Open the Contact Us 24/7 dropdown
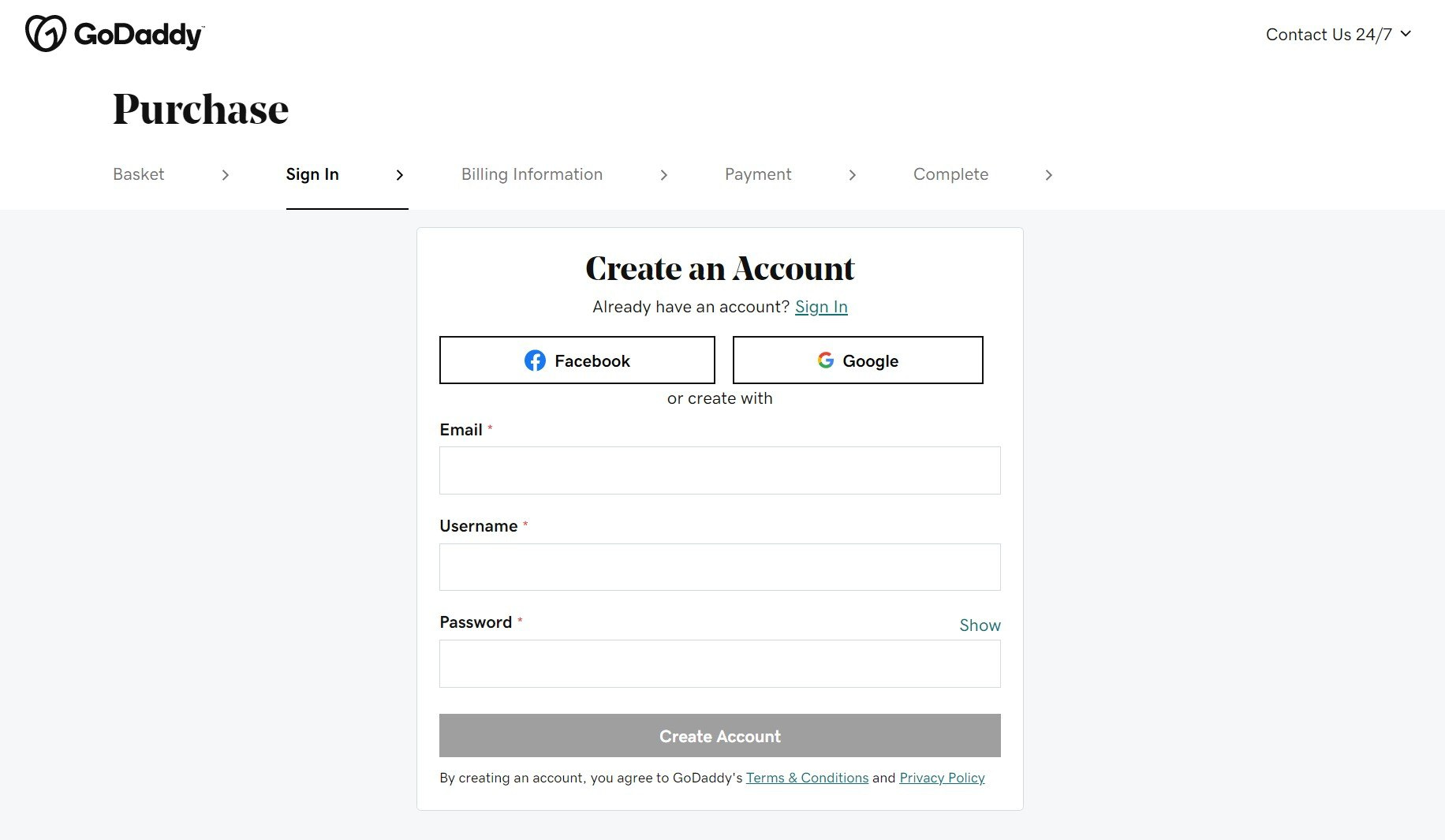1445x840 pixels. [1327, 34]
